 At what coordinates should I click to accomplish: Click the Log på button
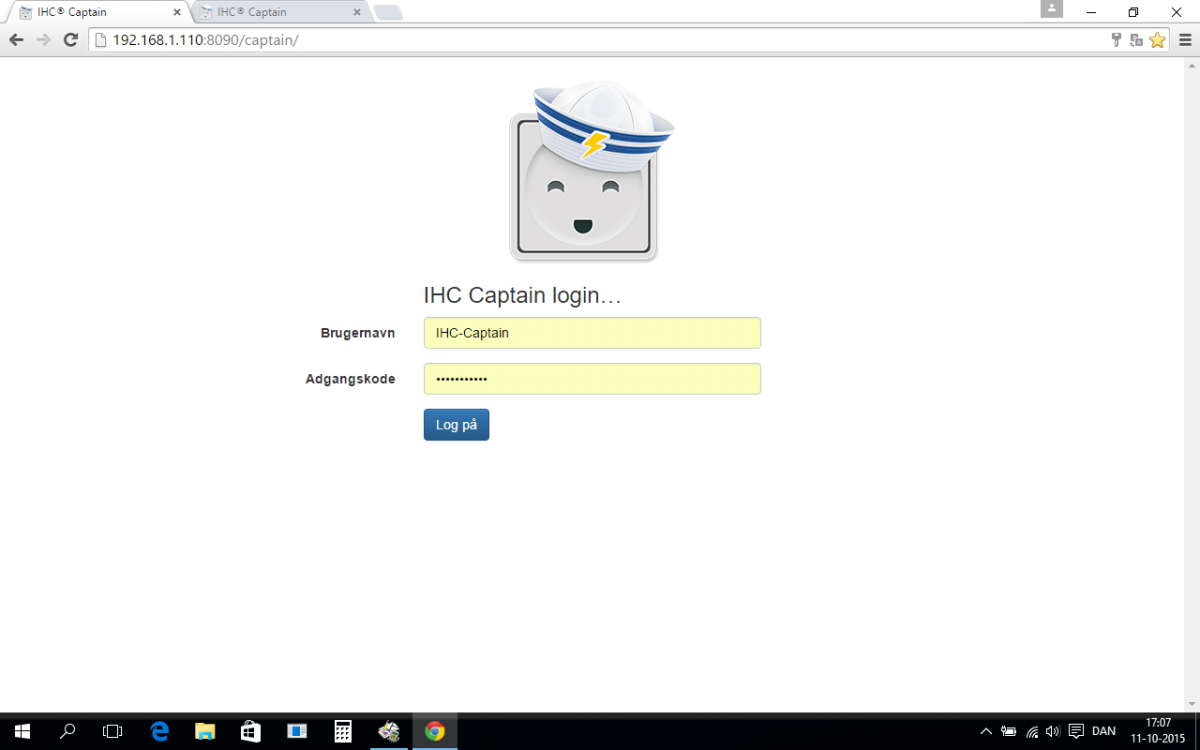456,425
